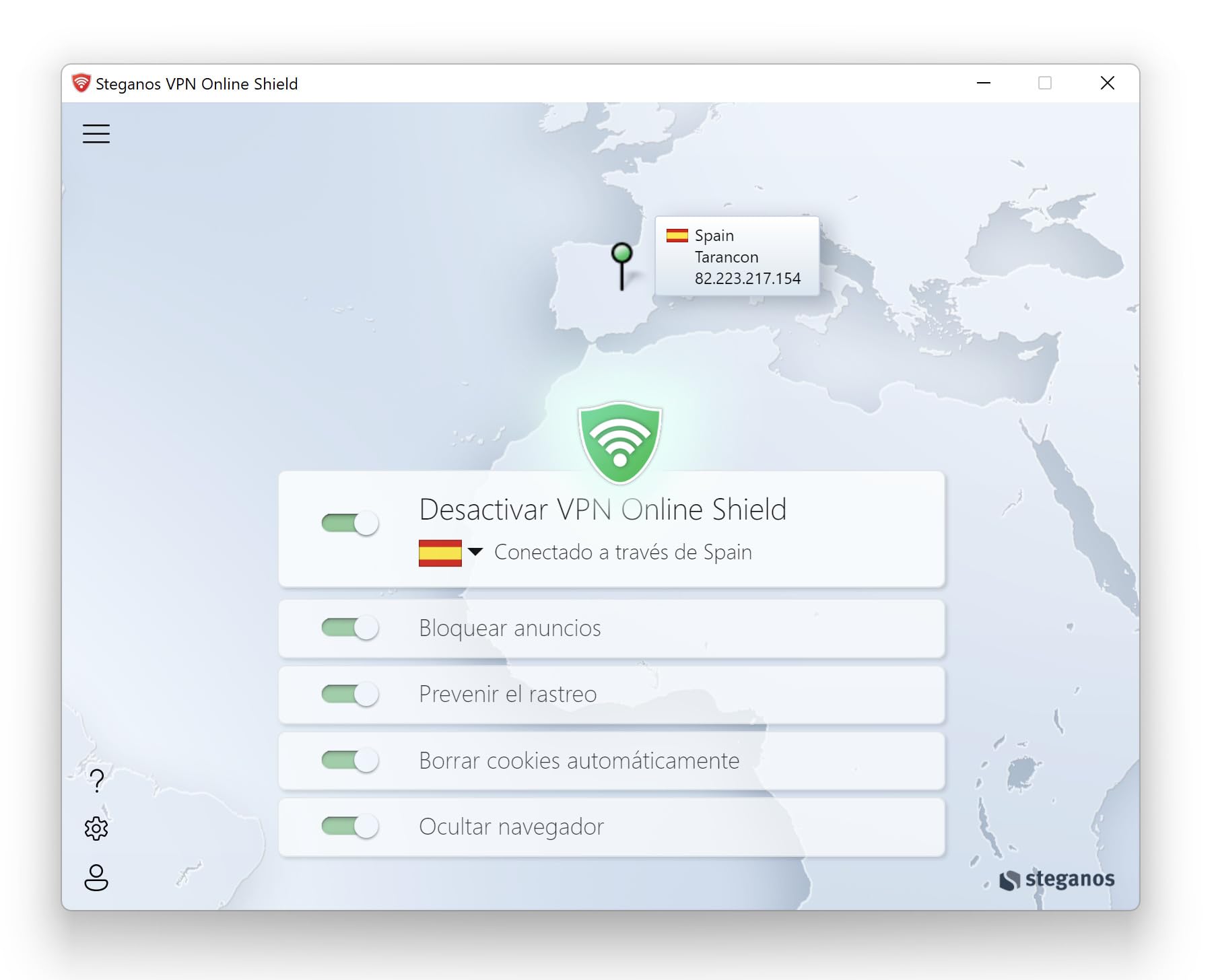The width and height of the screenshot is (1216, 980).
Task: Click 'Steganos VPN Online Shield' window title
Action: [197, 84]
